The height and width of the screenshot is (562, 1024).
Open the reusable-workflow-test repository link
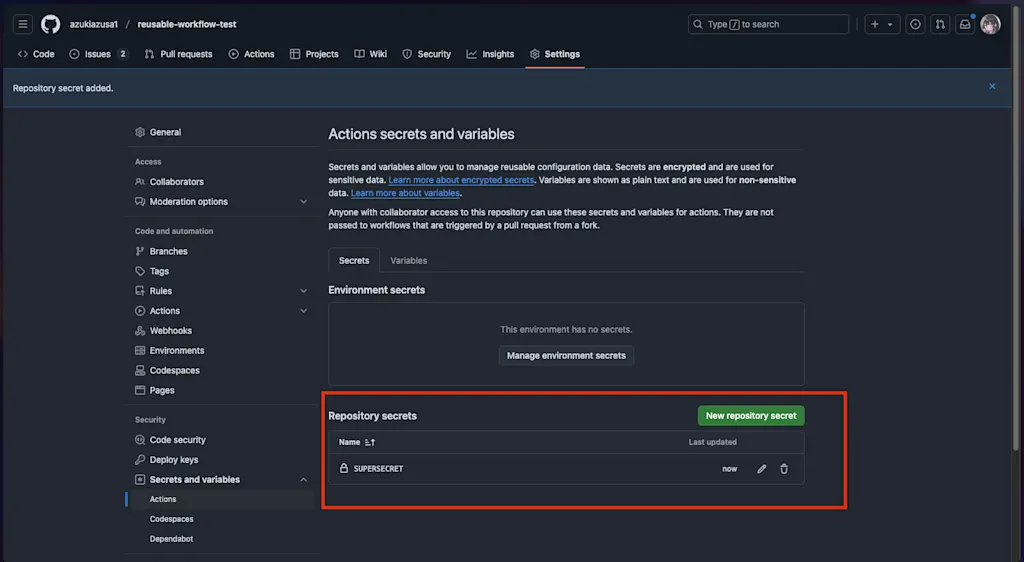(x=187, y=24)
